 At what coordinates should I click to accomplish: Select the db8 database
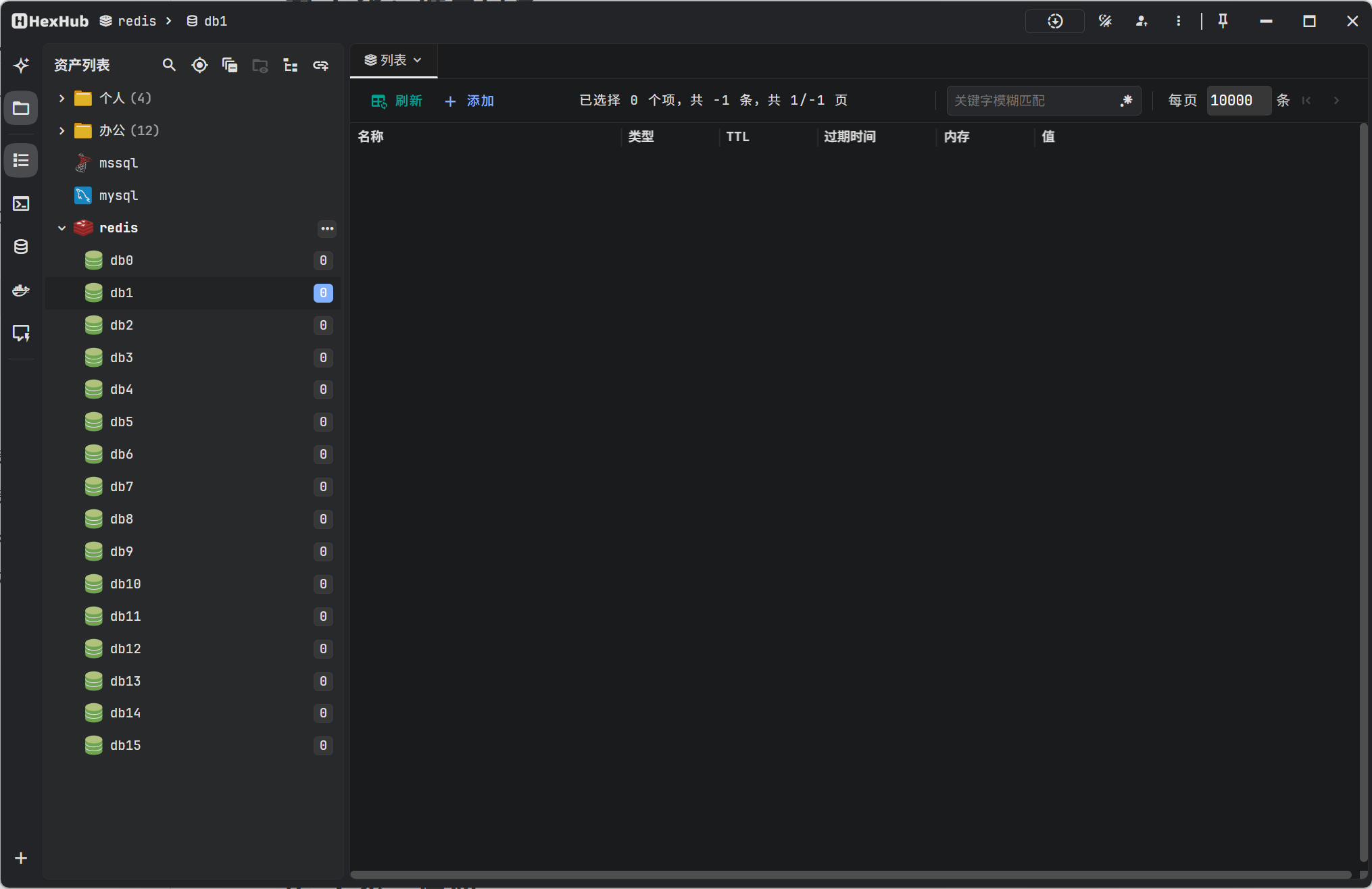193,519
